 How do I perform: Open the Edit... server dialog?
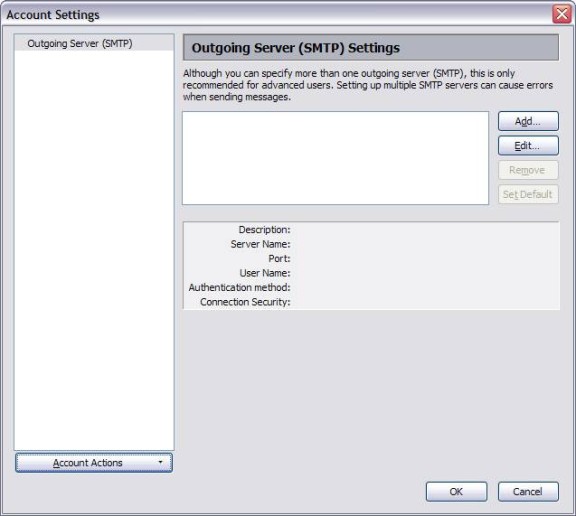coord(528,145)
